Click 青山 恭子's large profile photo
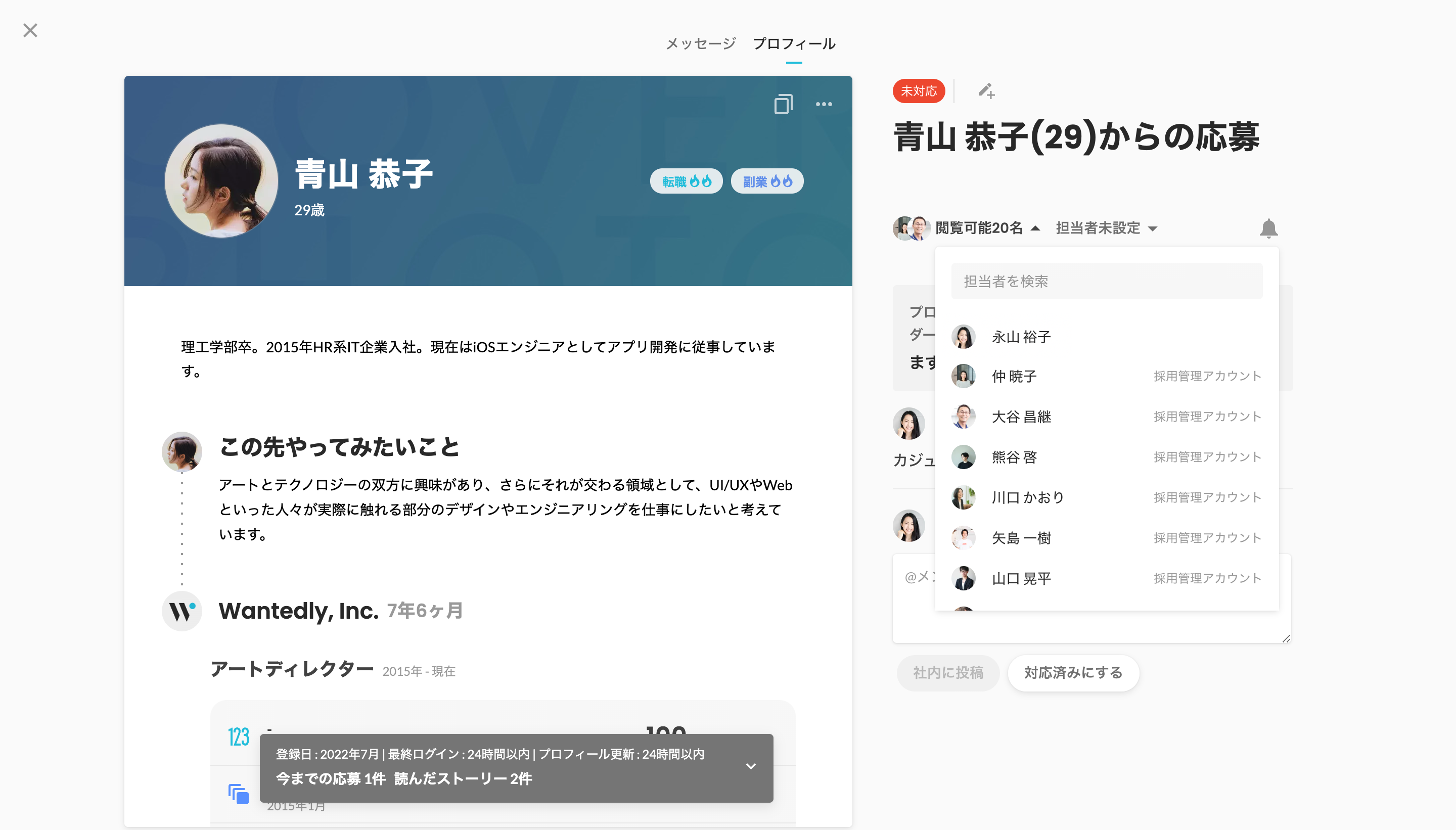 click(x=221, y=181)
